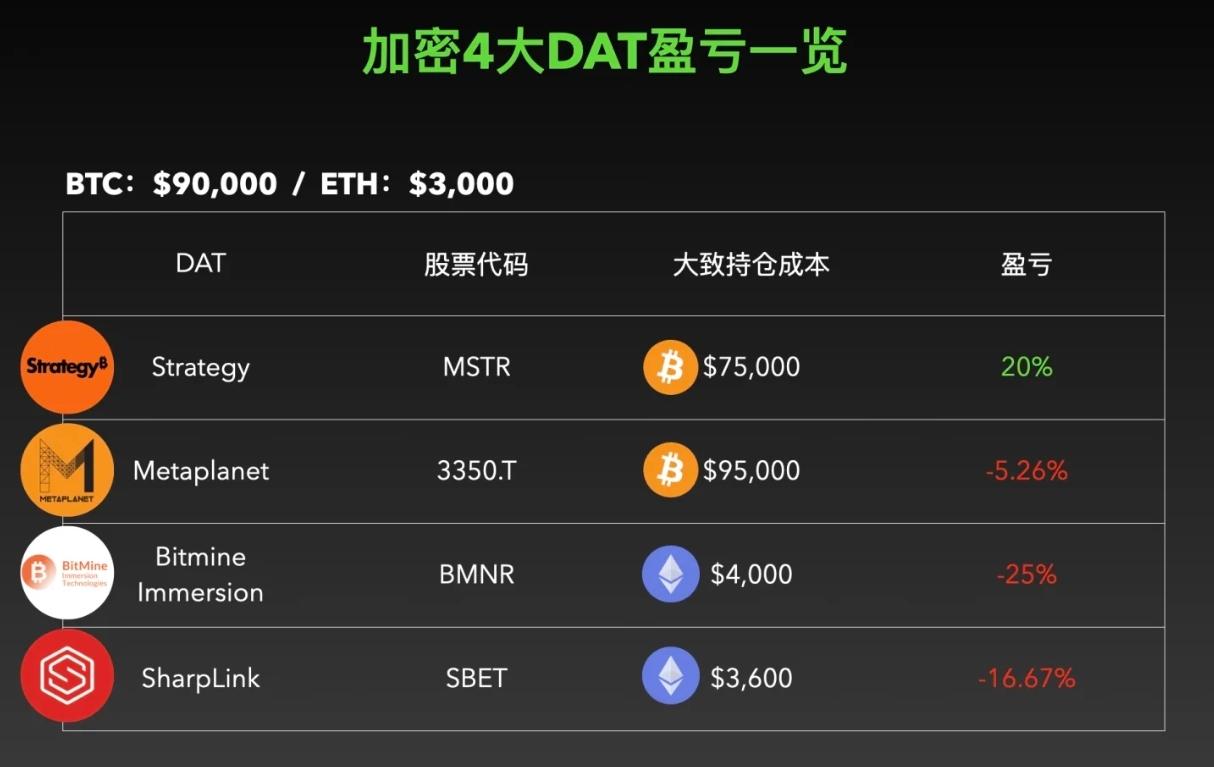Click the BitMine Immersion logo icon
The width and height of the screenshot is (1214, 767).
pyautogui.click(x=67, y=573)
